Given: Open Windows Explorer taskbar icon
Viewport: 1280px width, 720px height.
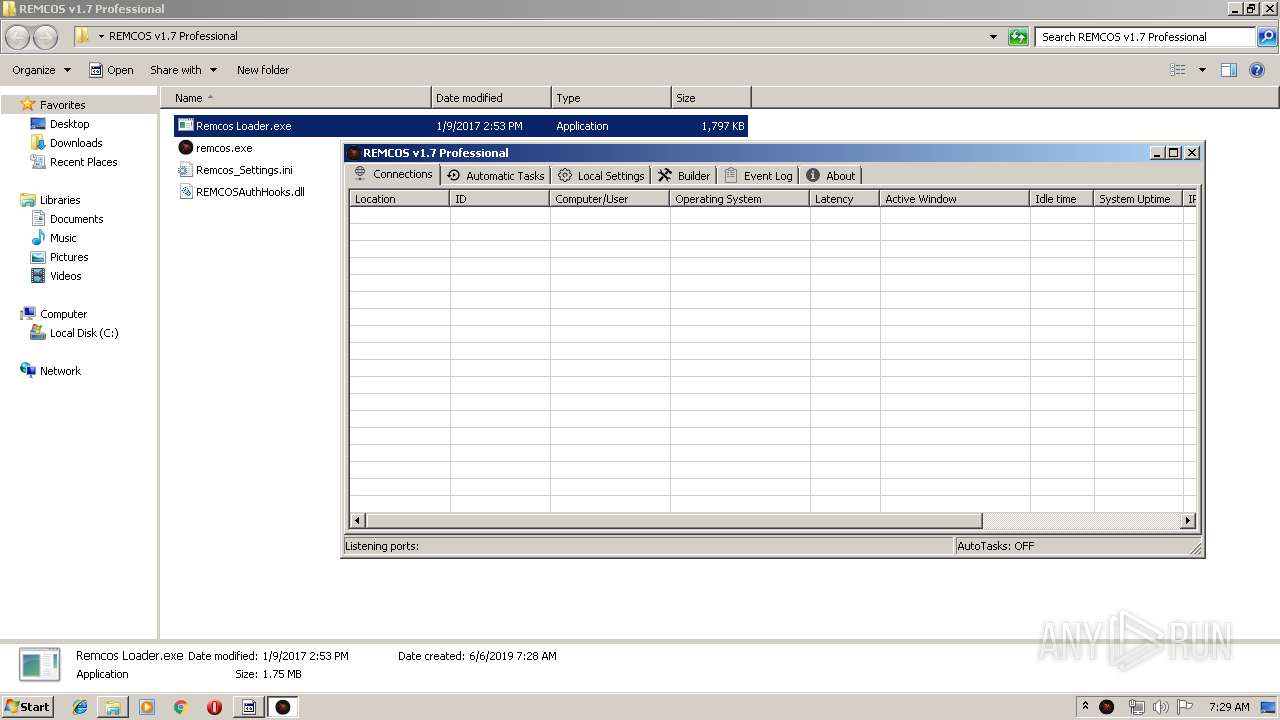Looking at the screenshot, I should coord(113,707).
